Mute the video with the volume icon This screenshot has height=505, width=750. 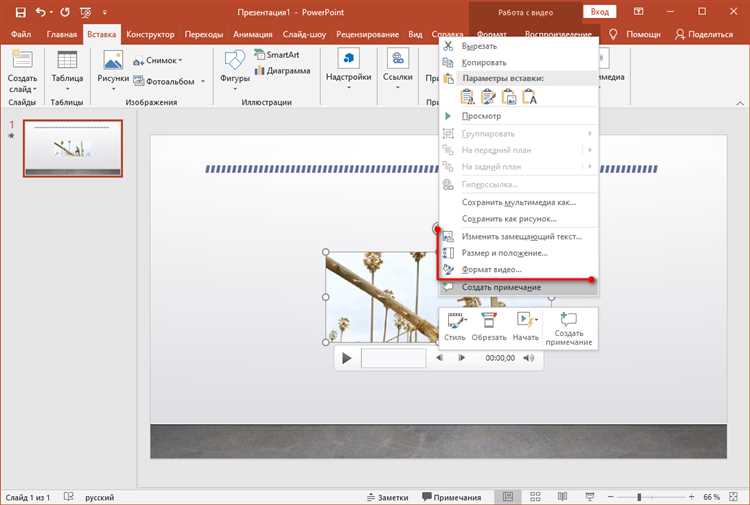click(529, 358)
